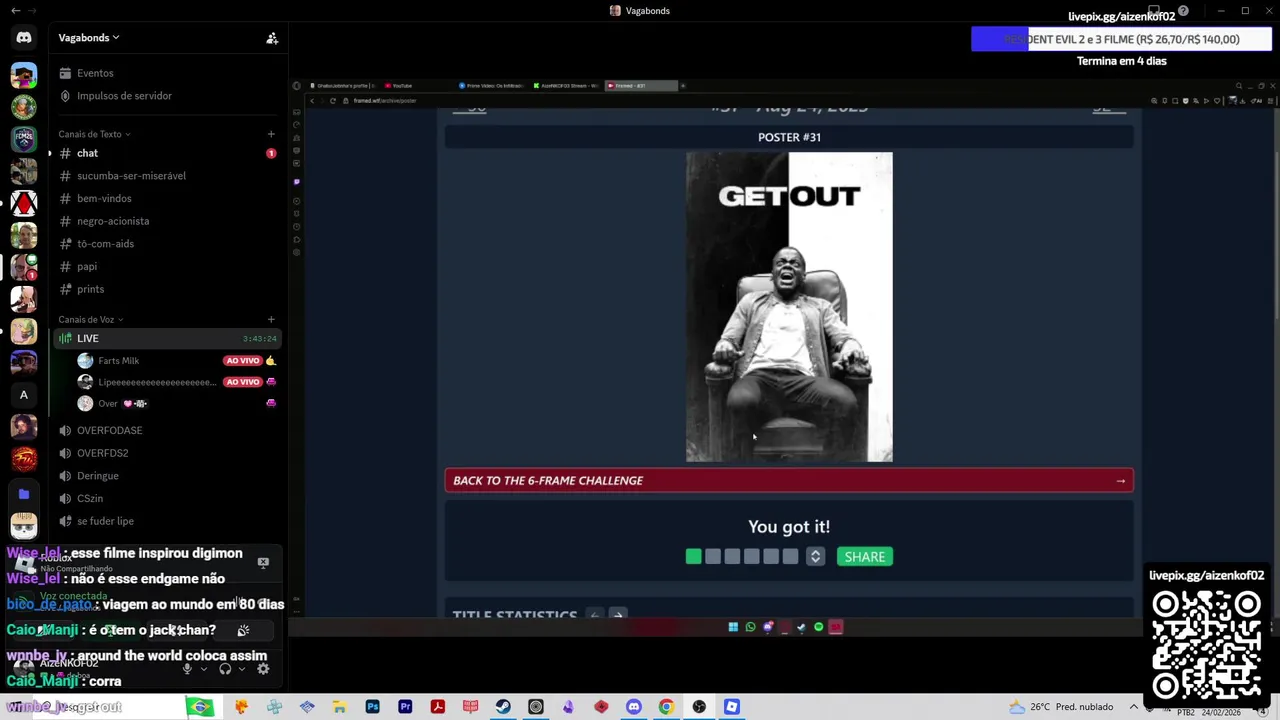Open File Explorer from the taskbar
The height and width of the screenshot is (720, 1280).
point(340,707)
